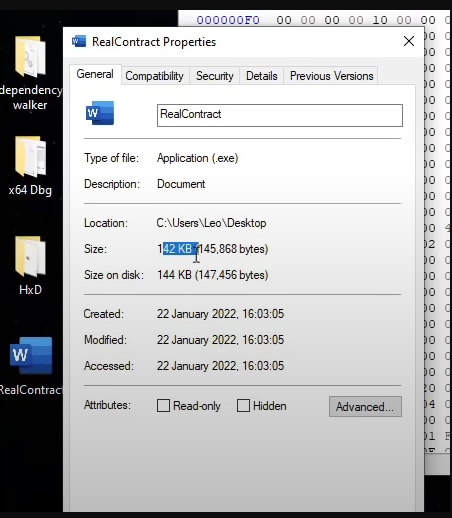The height and width of the screenshot is (518, 452).
Task: Enable the Read-only attribute checkbox
Action: tap(163, 406)
